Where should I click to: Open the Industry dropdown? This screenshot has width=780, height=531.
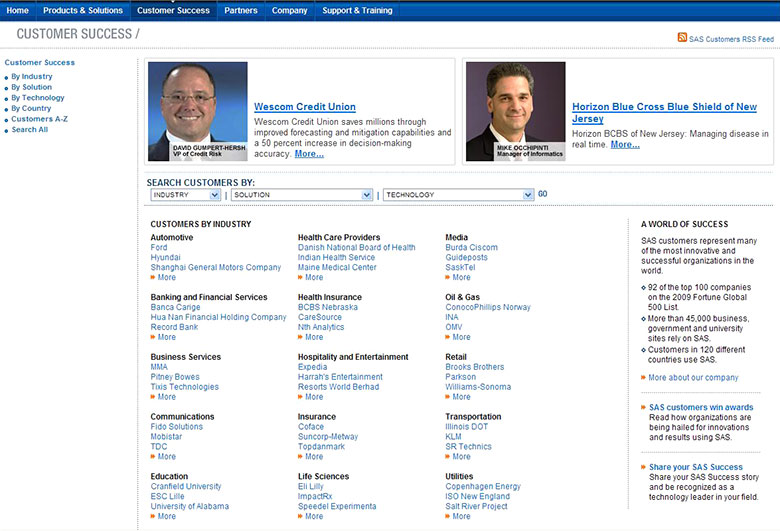coord(185,195)
